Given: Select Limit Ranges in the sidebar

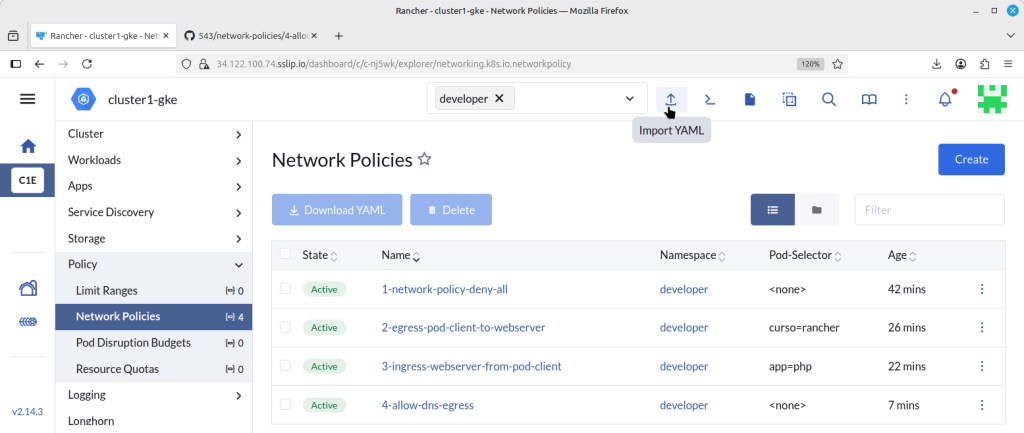Looking at the screenshot, I should (155, 291).
